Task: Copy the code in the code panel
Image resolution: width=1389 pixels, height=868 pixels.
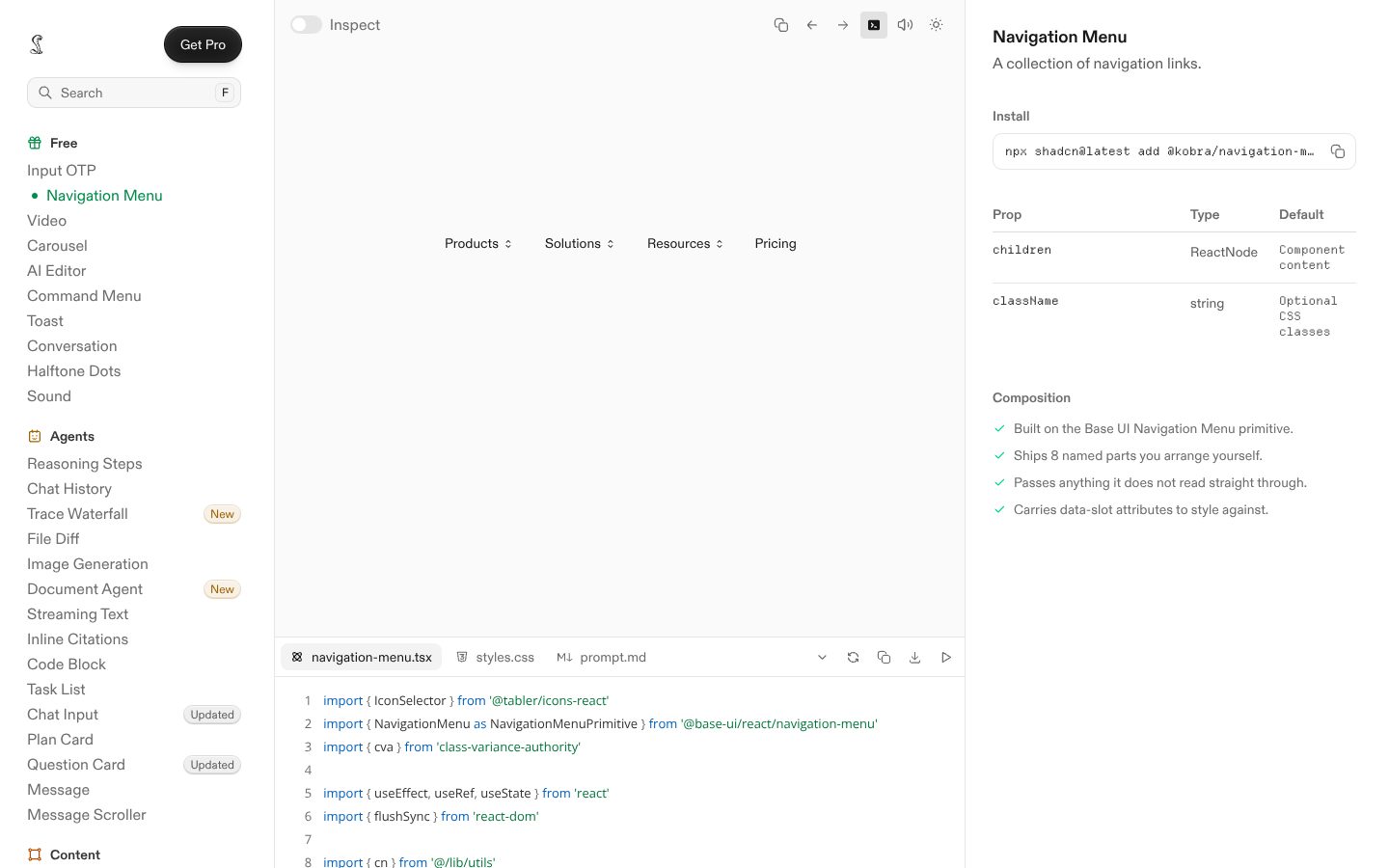Action: pos(884,658)
